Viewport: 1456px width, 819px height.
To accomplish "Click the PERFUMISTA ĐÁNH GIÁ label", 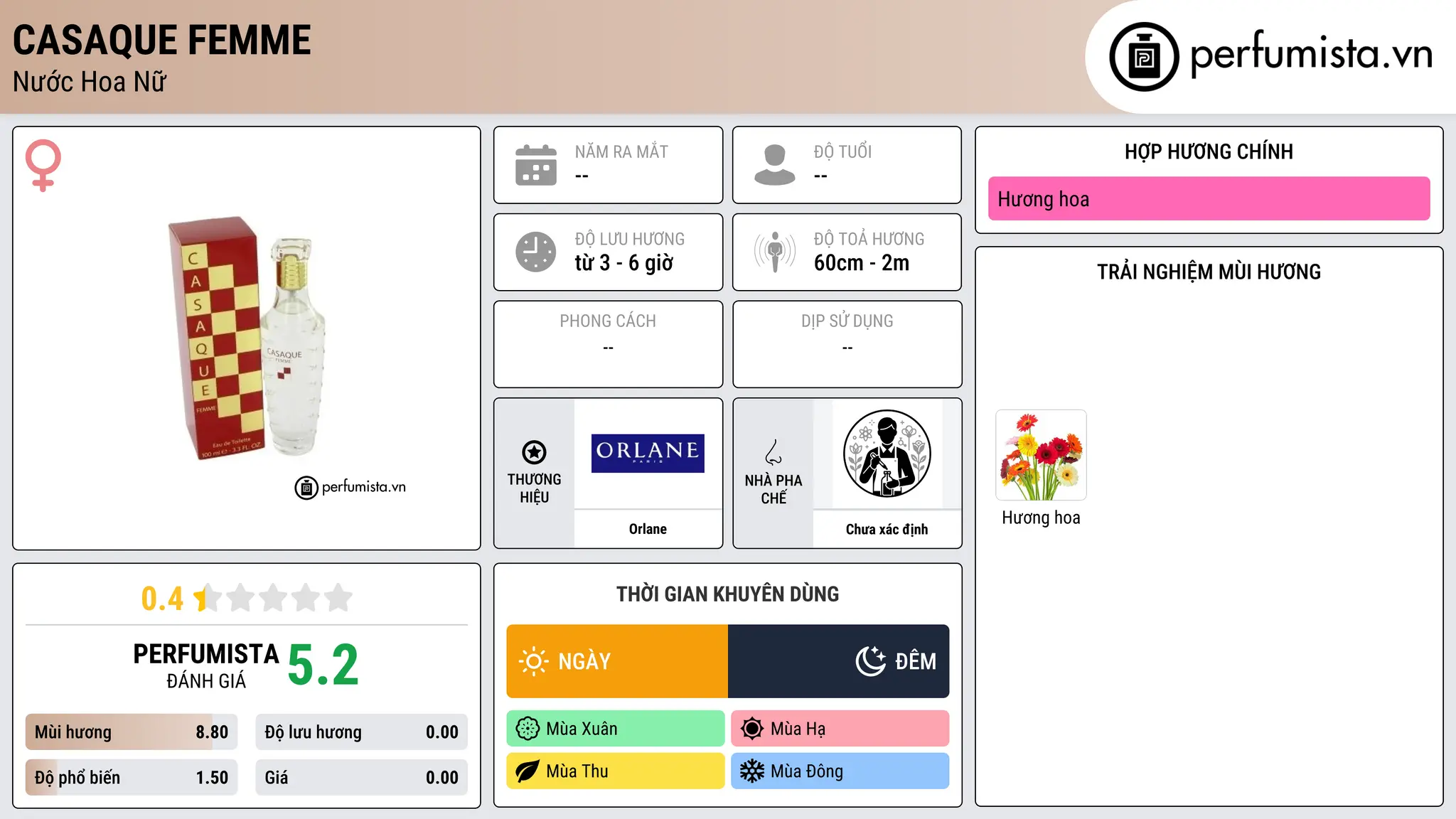I will click(206, 665).
